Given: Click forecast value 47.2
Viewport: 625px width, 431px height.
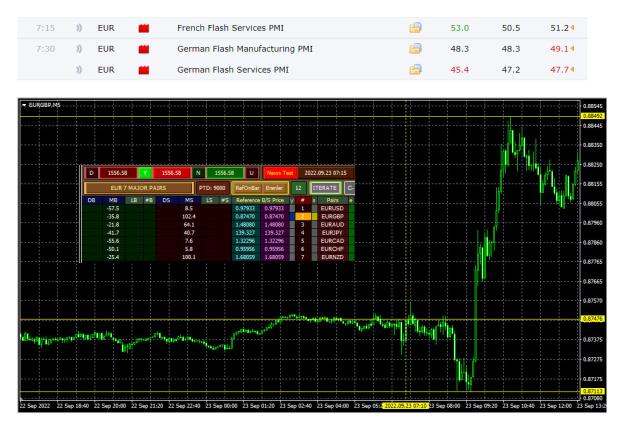Looking at the screenshot, I should pos(511,70).
